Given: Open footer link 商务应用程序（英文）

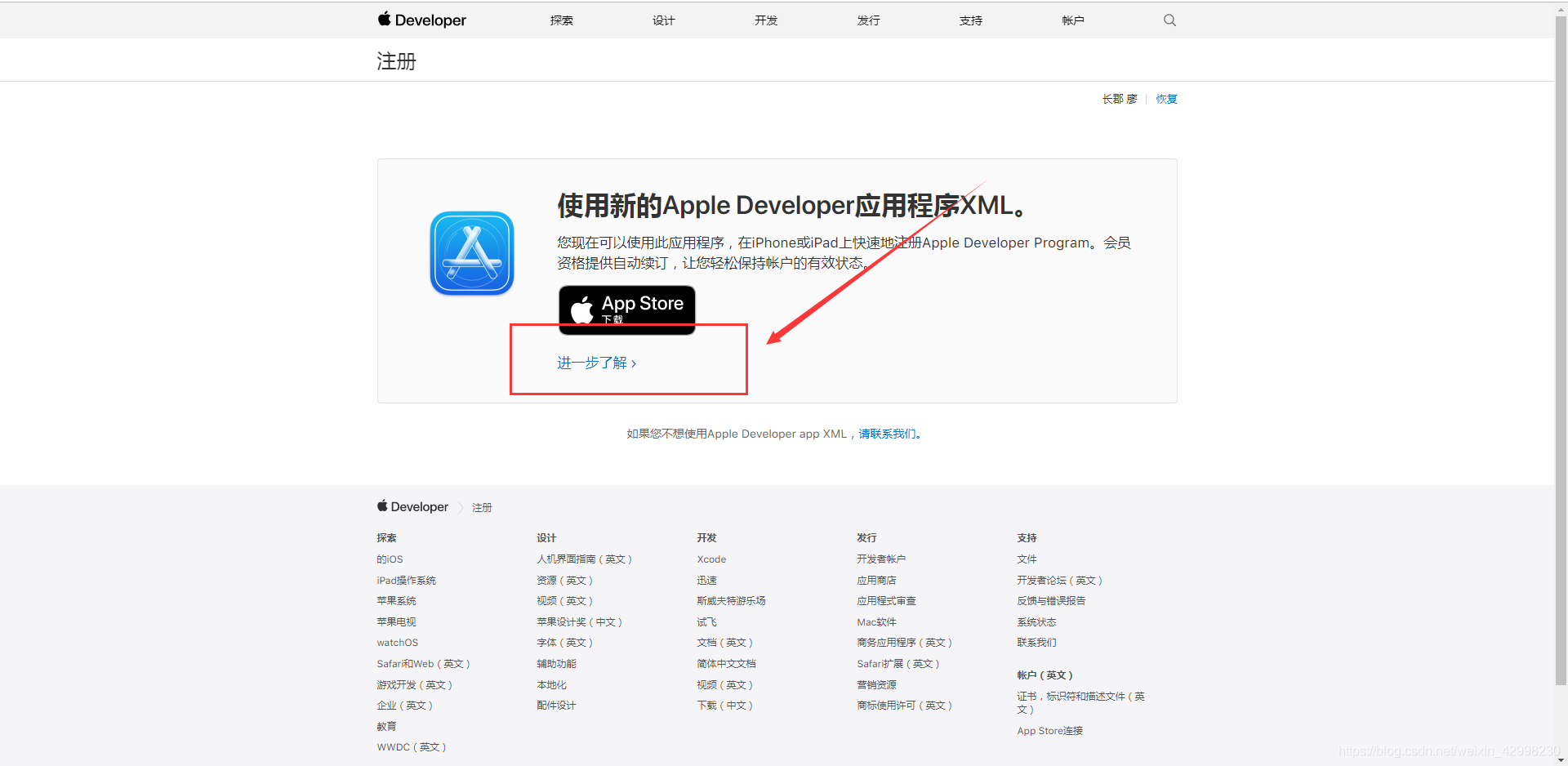Looking at the screenshot, I should [x=904, y=643].
